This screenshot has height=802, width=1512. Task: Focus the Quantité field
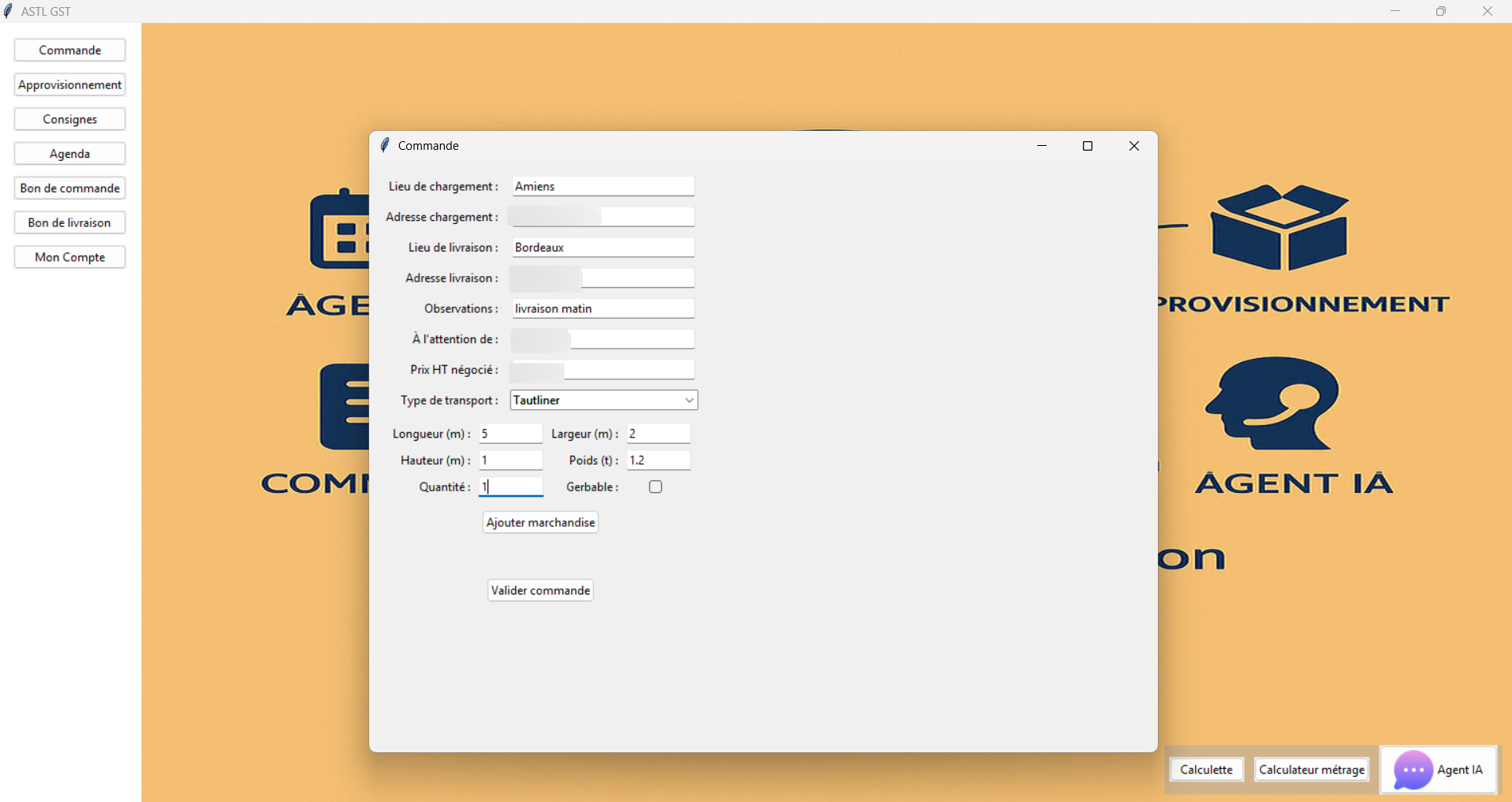click(x=510, y=487)
